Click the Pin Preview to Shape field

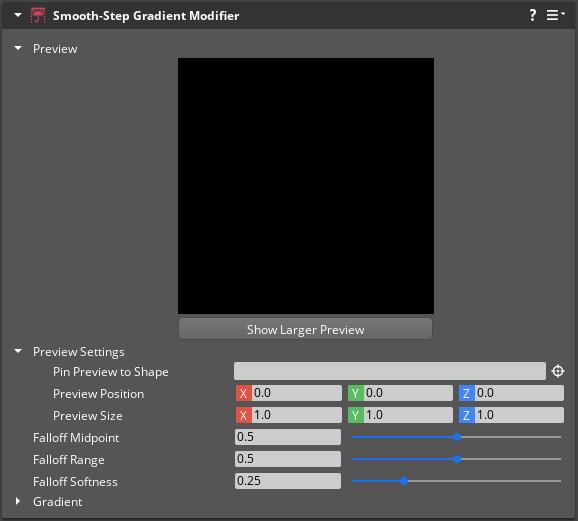[x=390, y=371]
